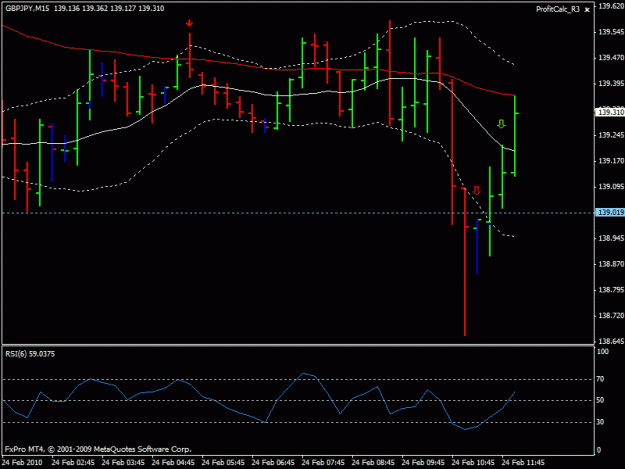Click the RSI scale value 30
Image resolution: width=625 pixels, height=469 pixels.
coord(600,422)
